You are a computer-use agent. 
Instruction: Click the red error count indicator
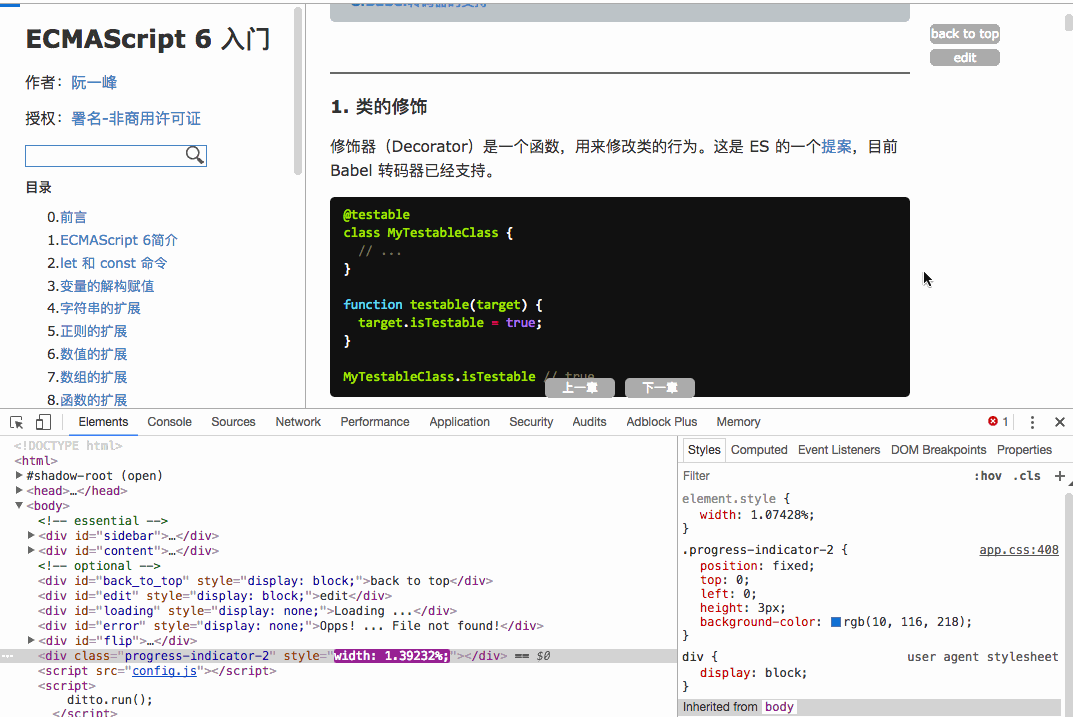998,421
